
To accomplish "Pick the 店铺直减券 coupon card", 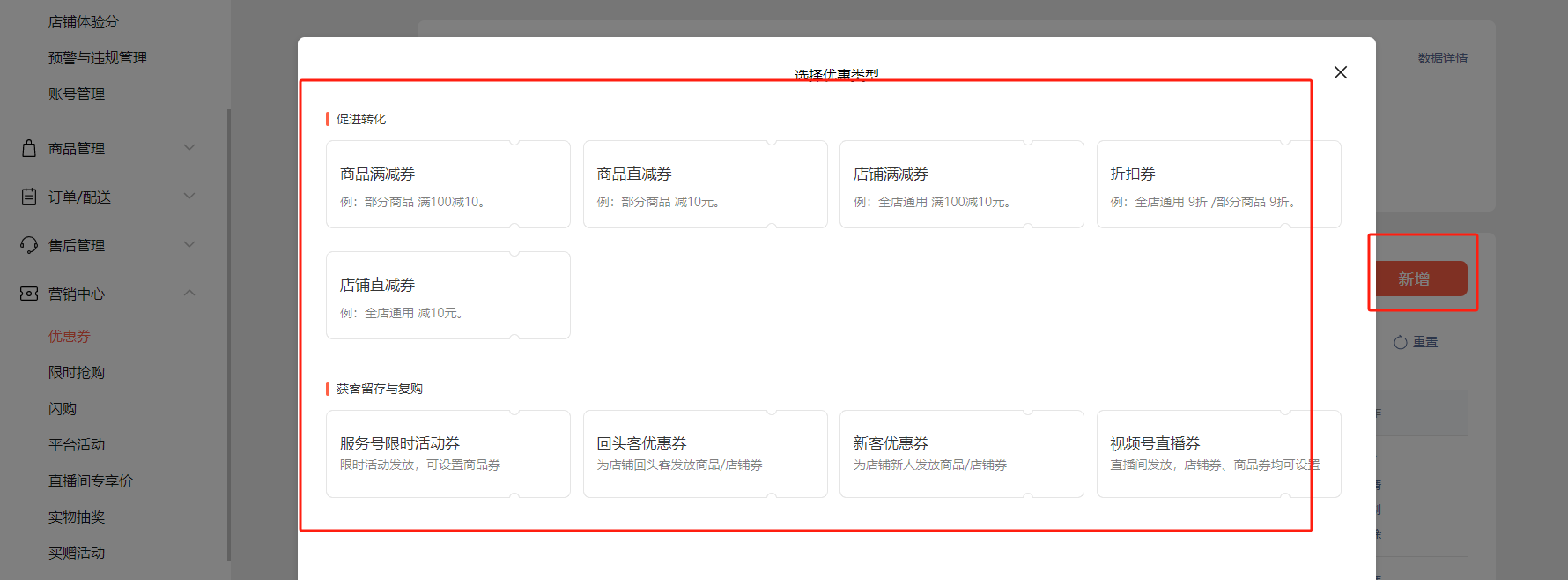I will click(448, 295).
